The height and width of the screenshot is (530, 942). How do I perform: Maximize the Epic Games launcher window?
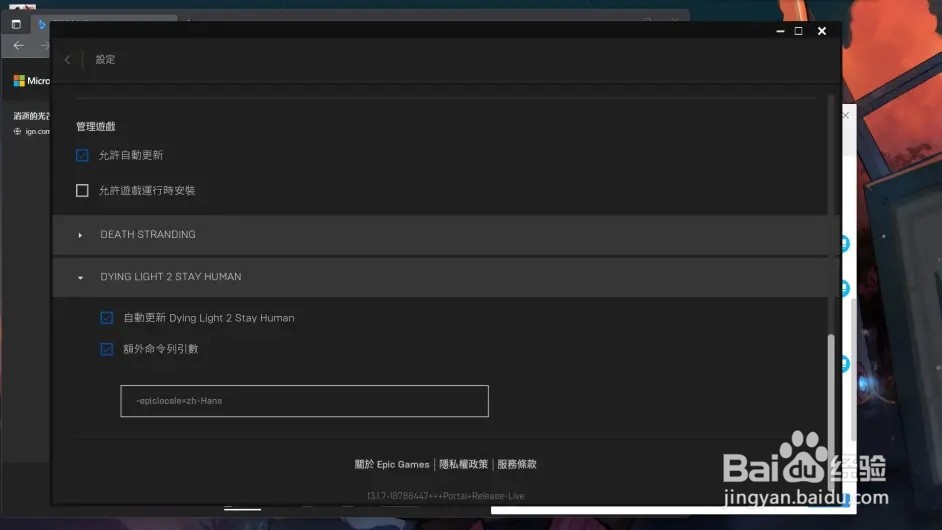pos(798,31)
